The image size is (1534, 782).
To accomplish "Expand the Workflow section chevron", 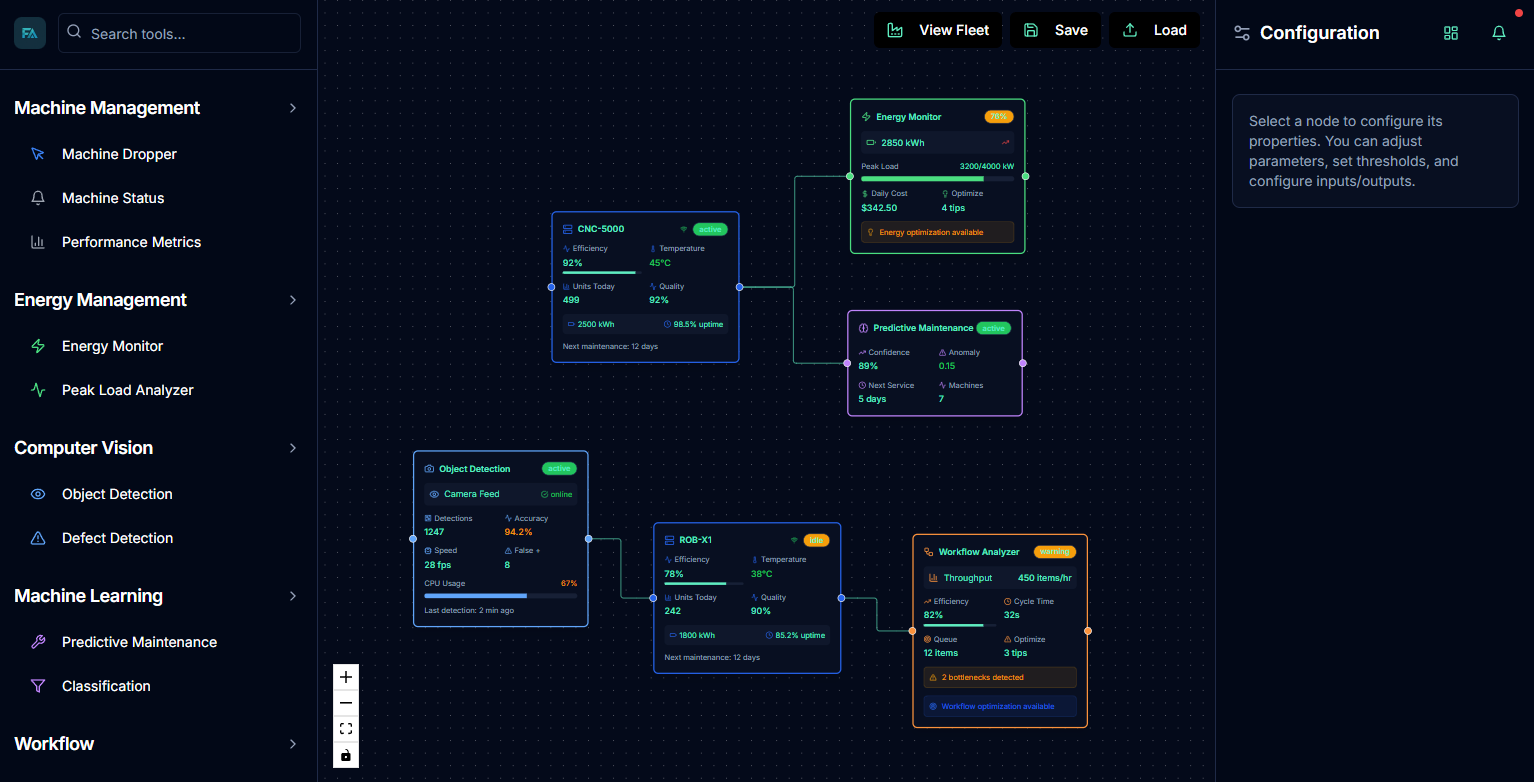I will point(293,744).
